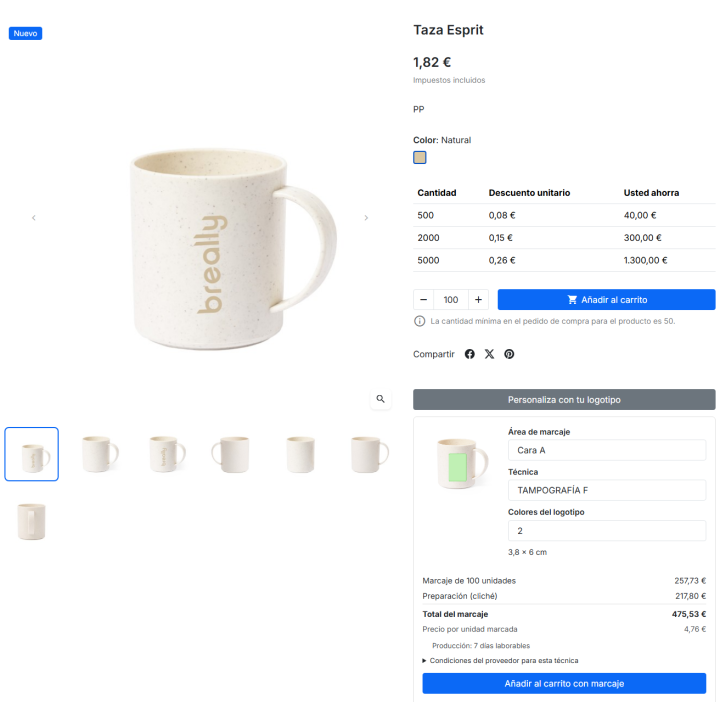Go to next product image arrow
The image size is (720, 720).
pos(366,218)
